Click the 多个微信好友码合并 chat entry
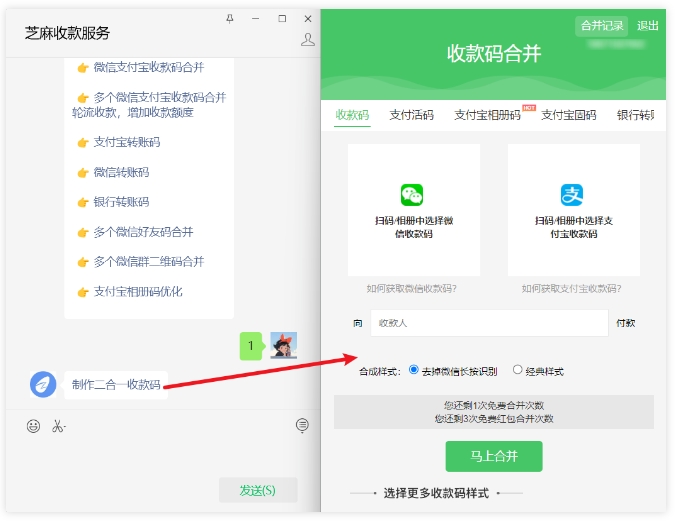 click(143, 232)
